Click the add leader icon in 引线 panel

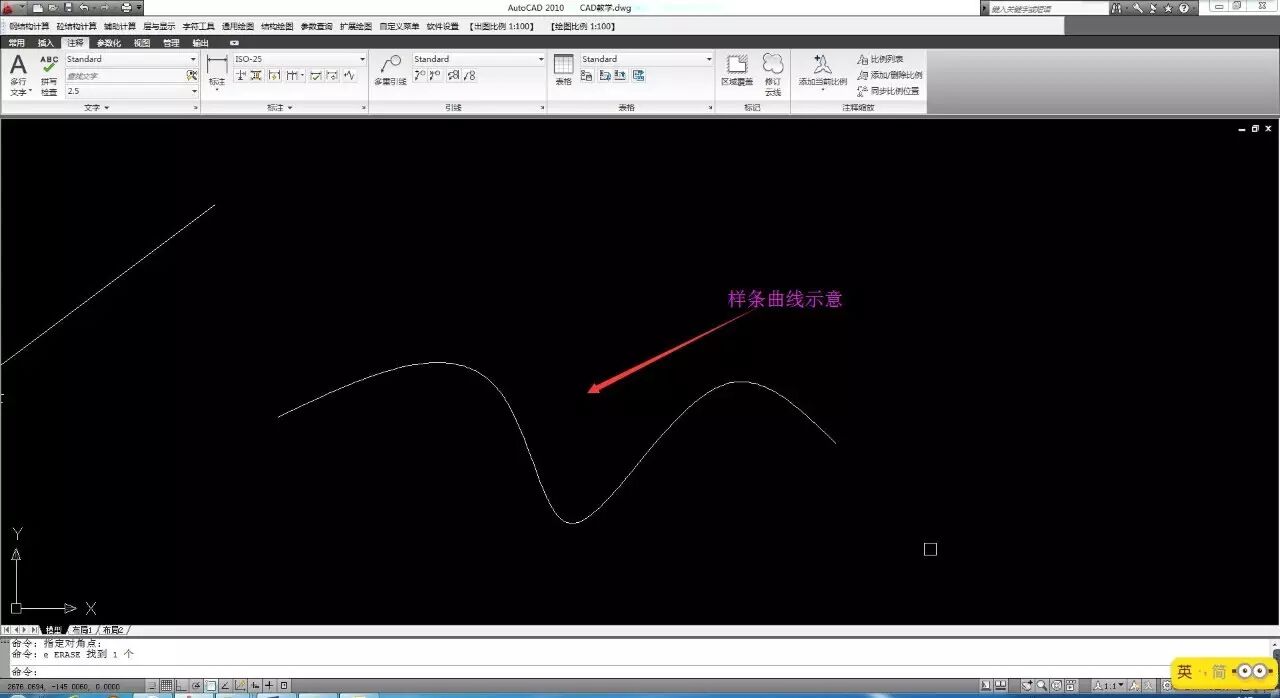pos(420,75)
